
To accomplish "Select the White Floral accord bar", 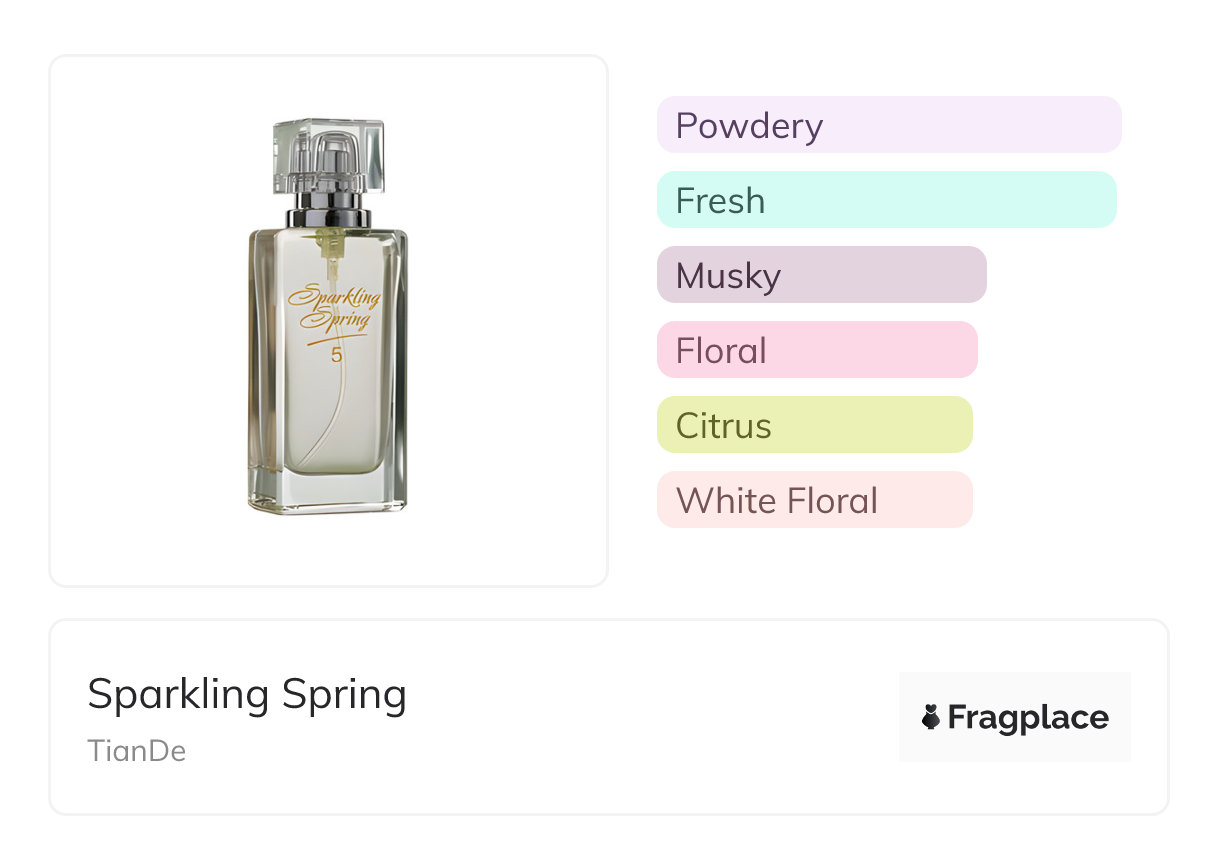I will tap(814, 500).
